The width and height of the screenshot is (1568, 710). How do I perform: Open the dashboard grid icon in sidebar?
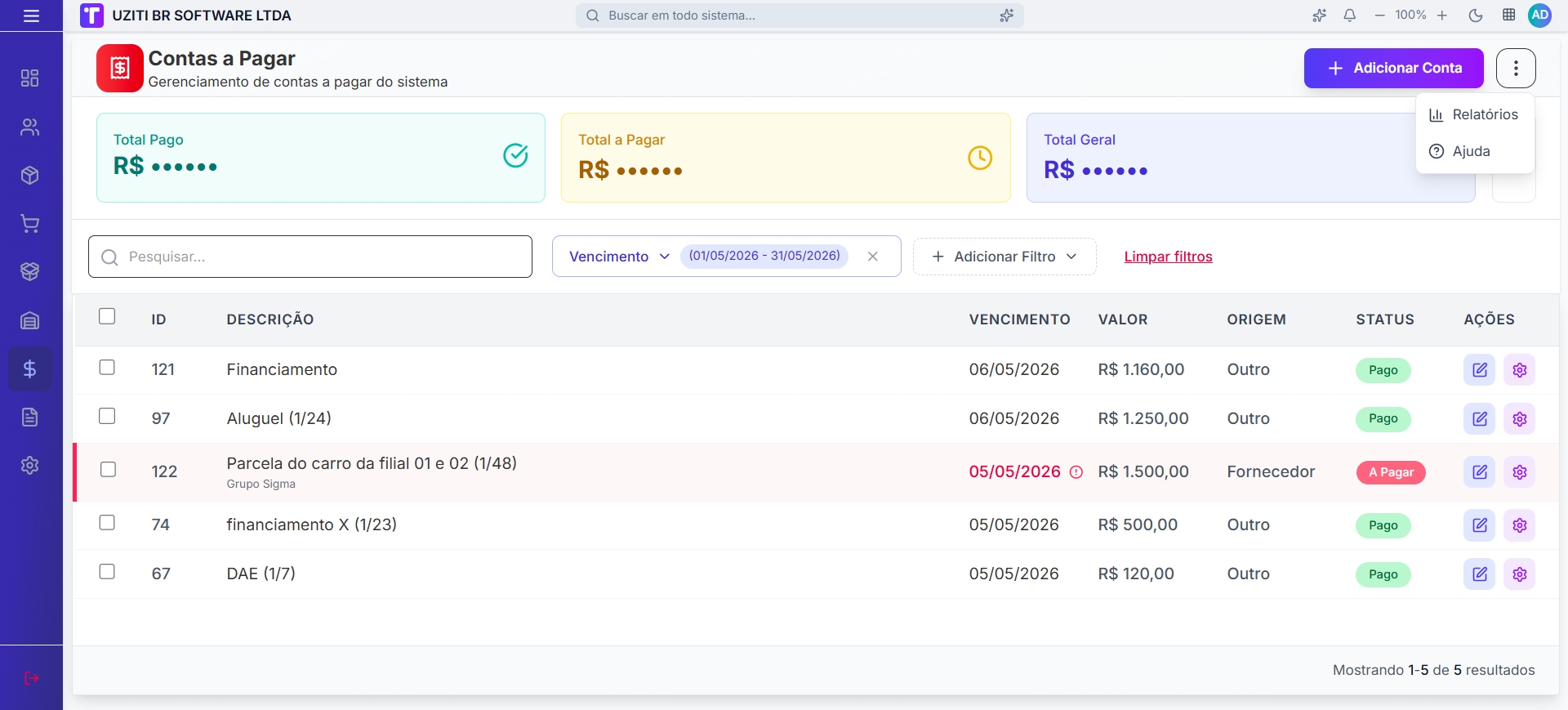(x=30, y=78)
